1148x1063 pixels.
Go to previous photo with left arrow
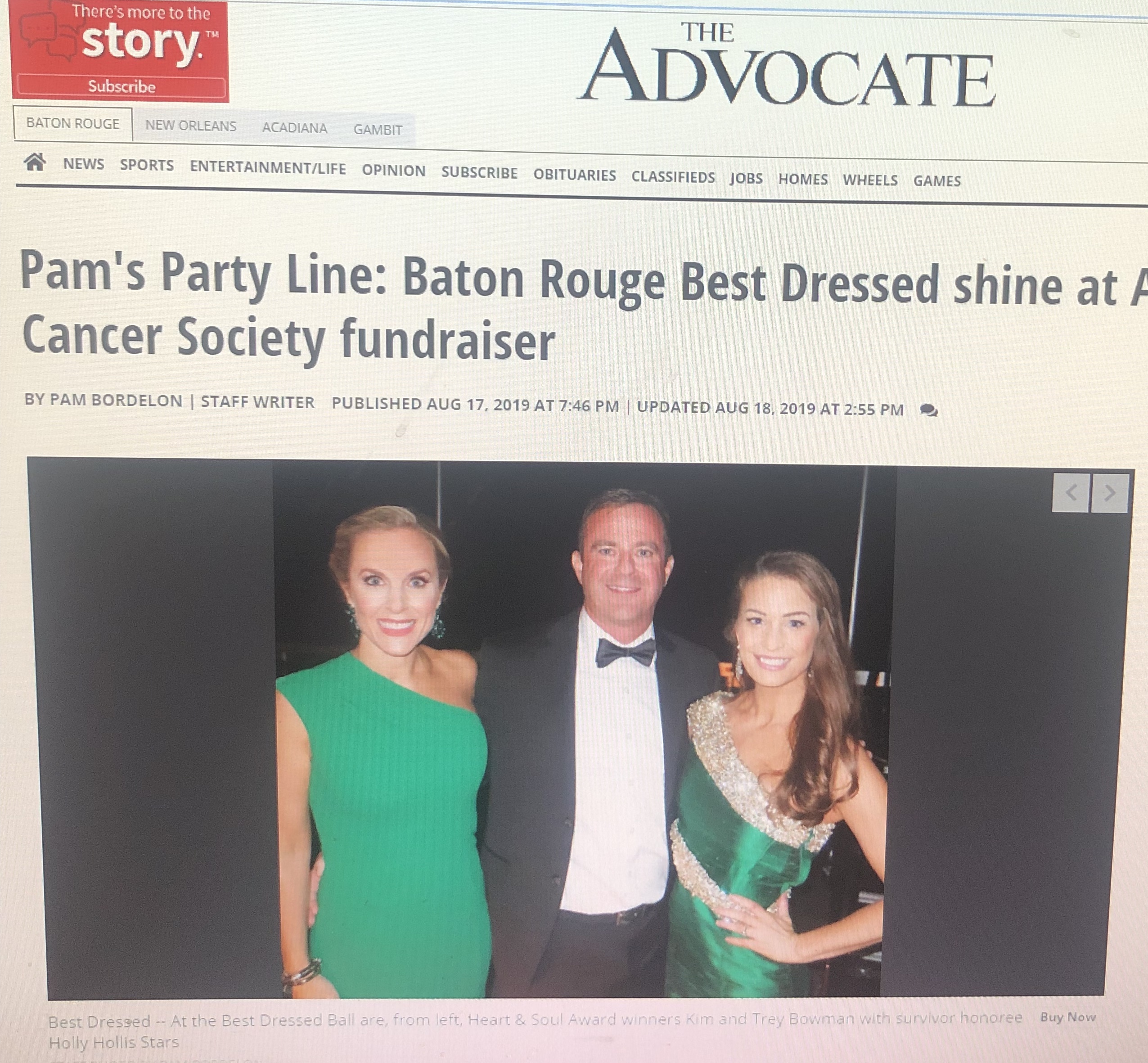(1070, 492)
